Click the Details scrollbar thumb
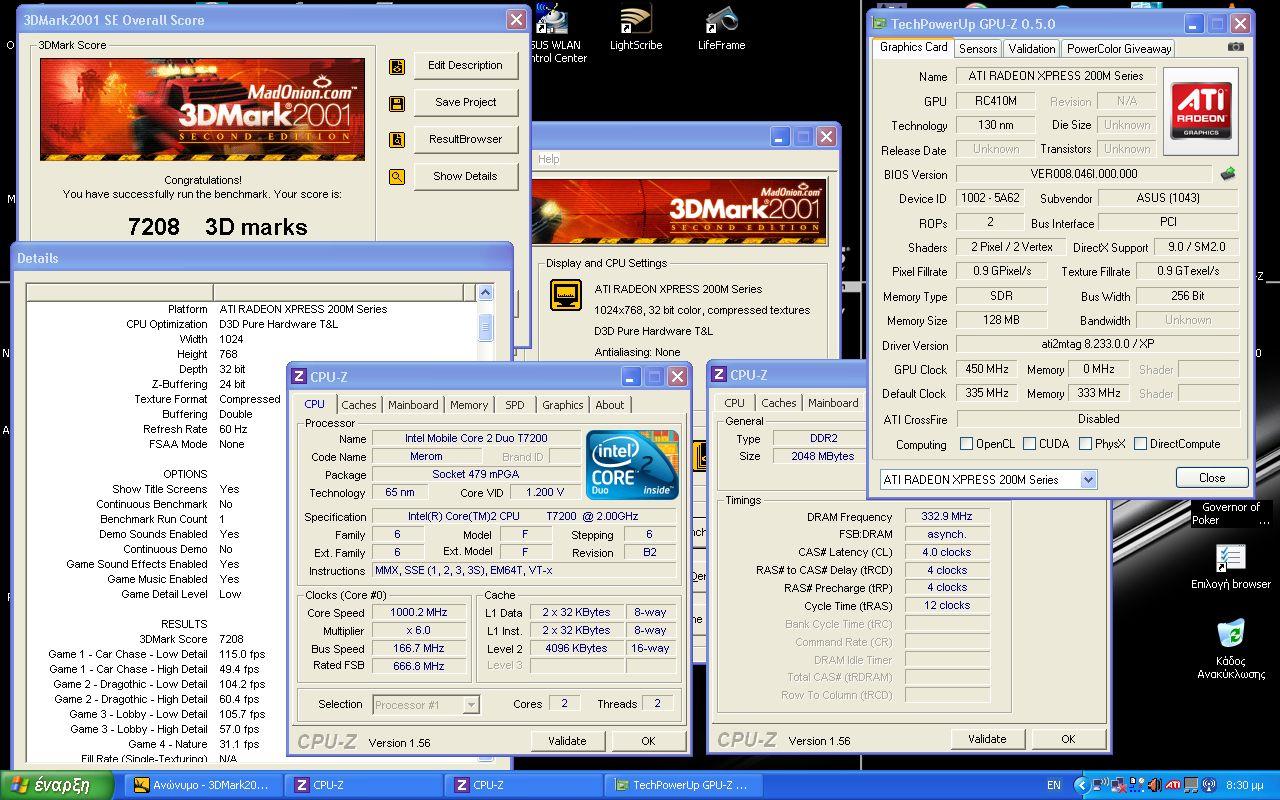1280x800 pixels. pos(485,327)
